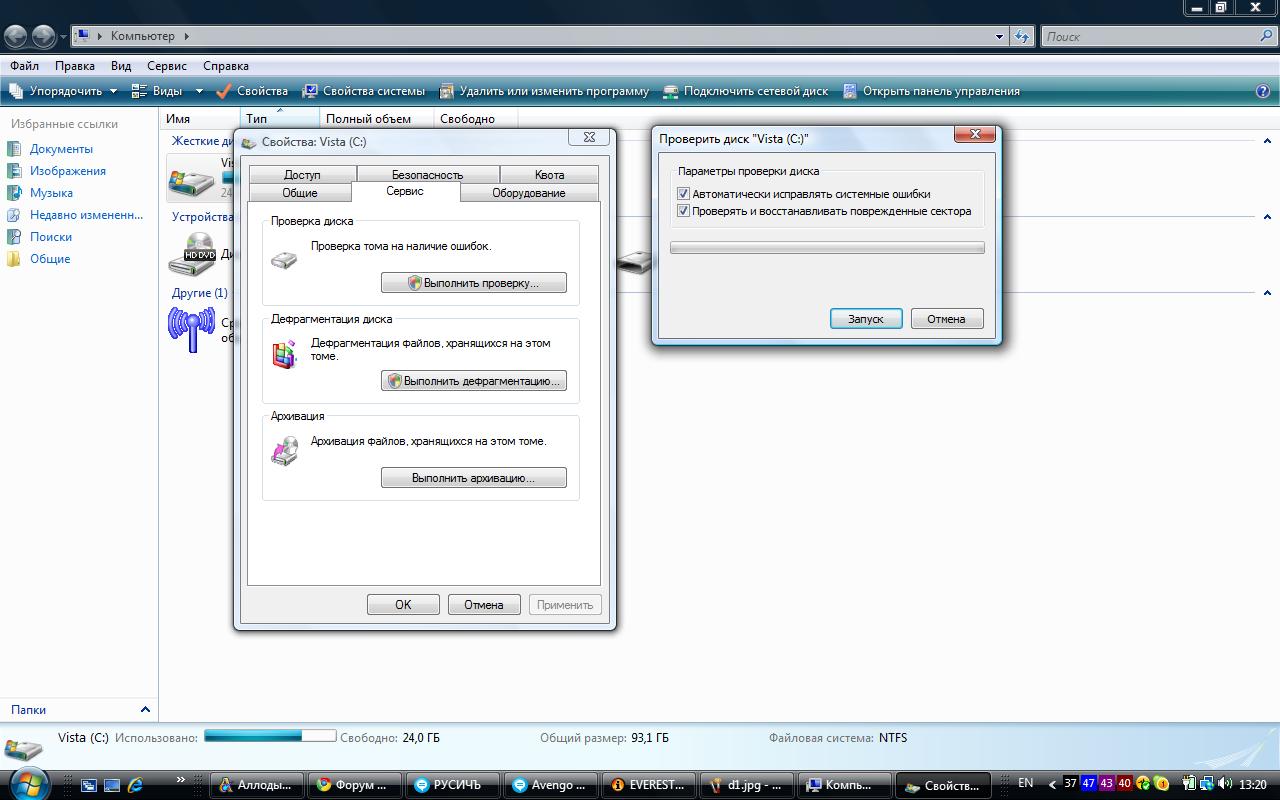Image resolution: width=1280 pixels, height=800 pixels.
Task: Select the Vista (C:) hard drive icon
Action: [x=191, y=179]
